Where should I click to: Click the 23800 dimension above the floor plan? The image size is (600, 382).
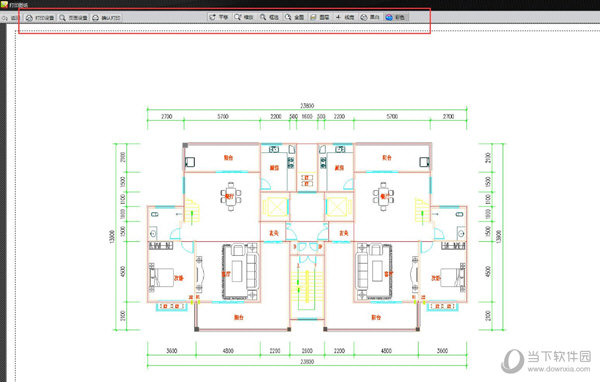tap(307, 106)
